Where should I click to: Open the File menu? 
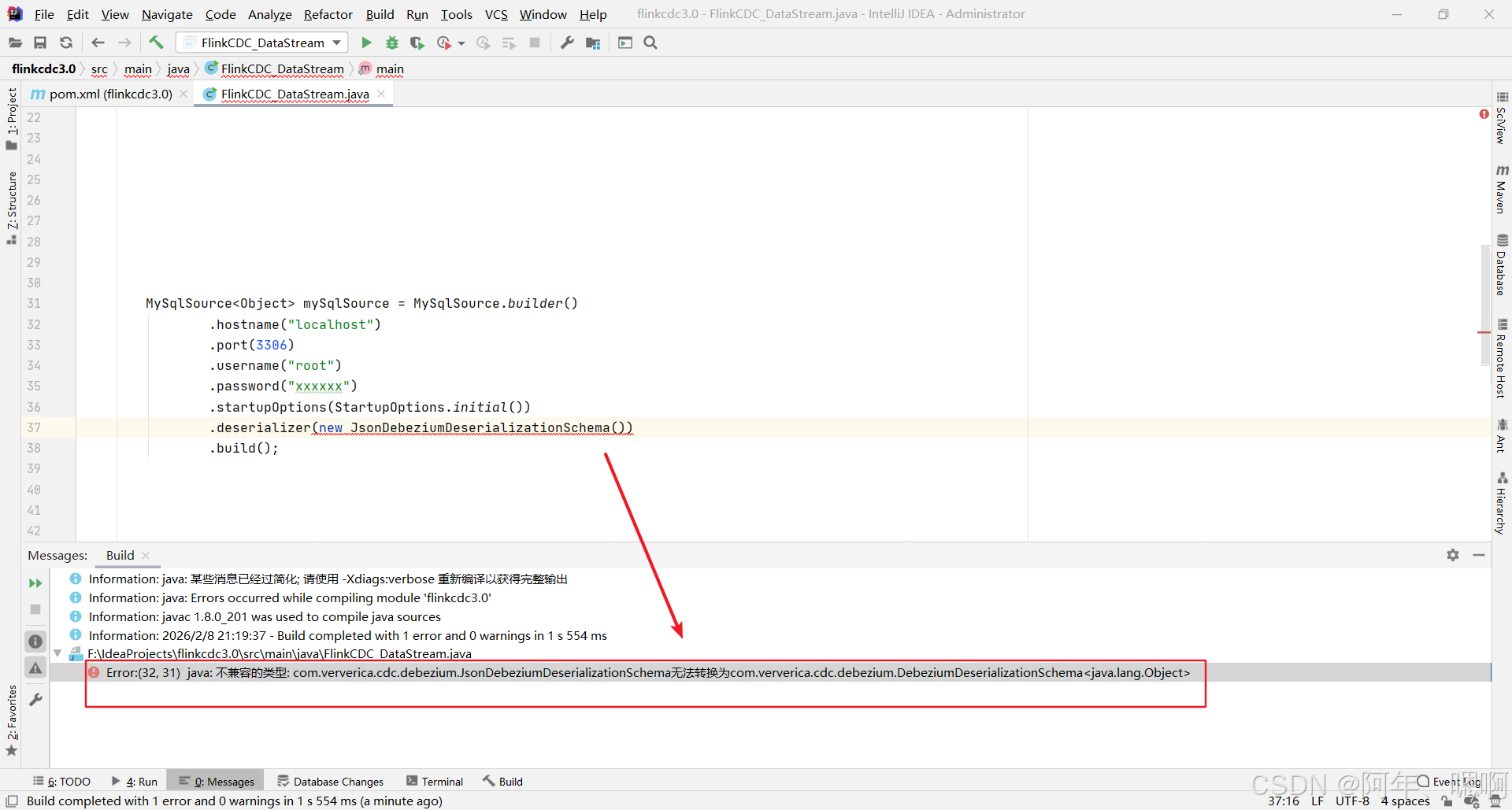(x=44, y=14)
